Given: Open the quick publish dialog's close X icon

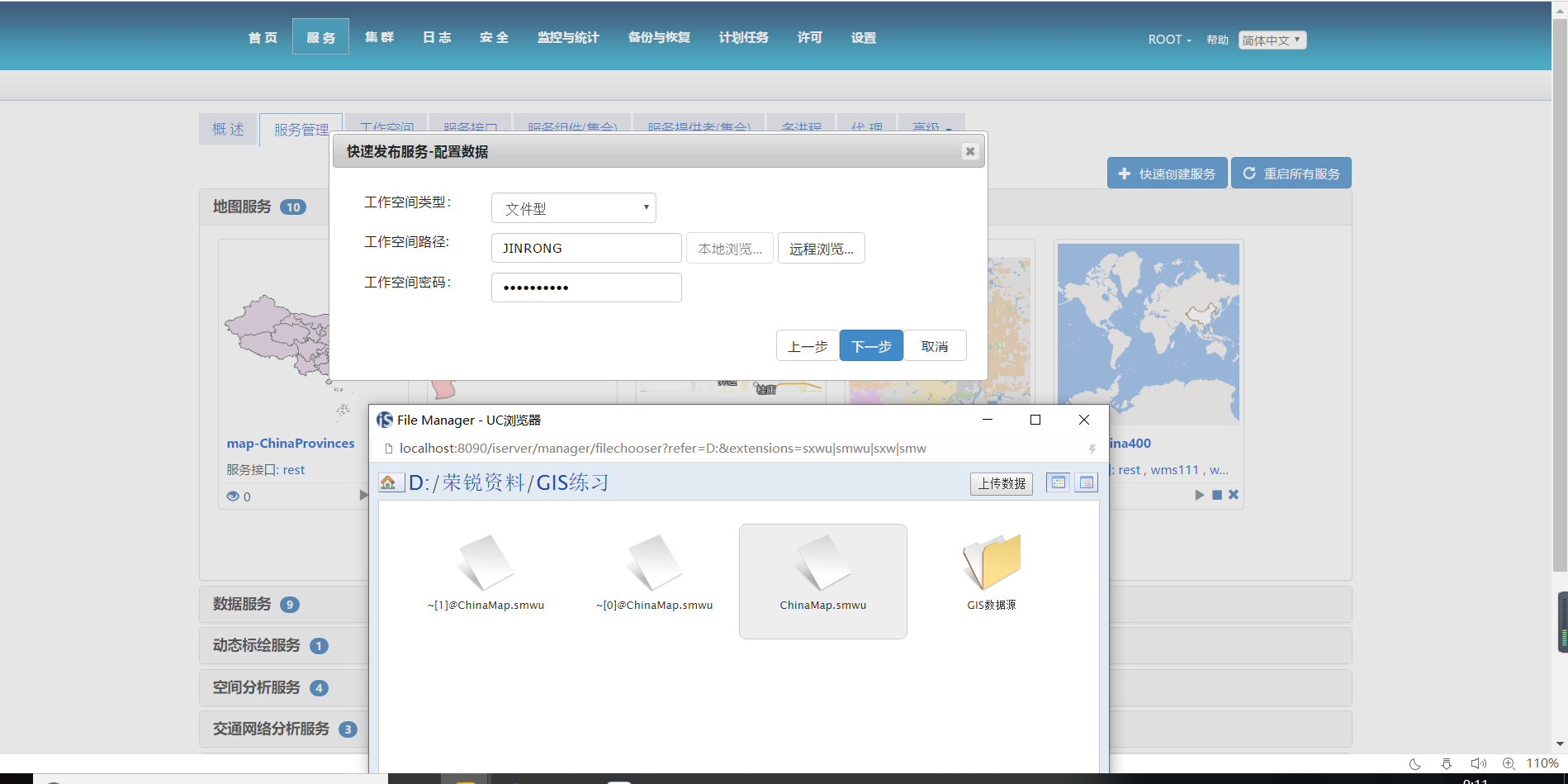Looking at the screenshot, I should coord(969,150).
